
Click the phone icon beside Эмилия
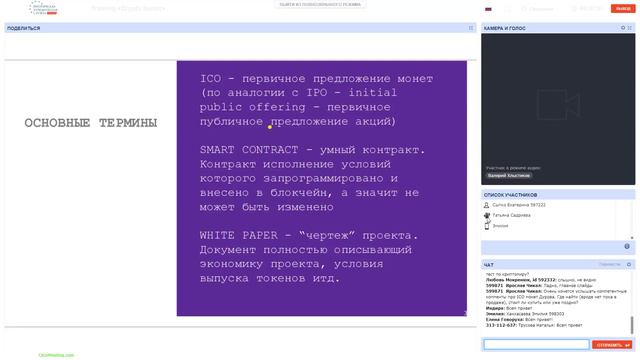point(487,226)
